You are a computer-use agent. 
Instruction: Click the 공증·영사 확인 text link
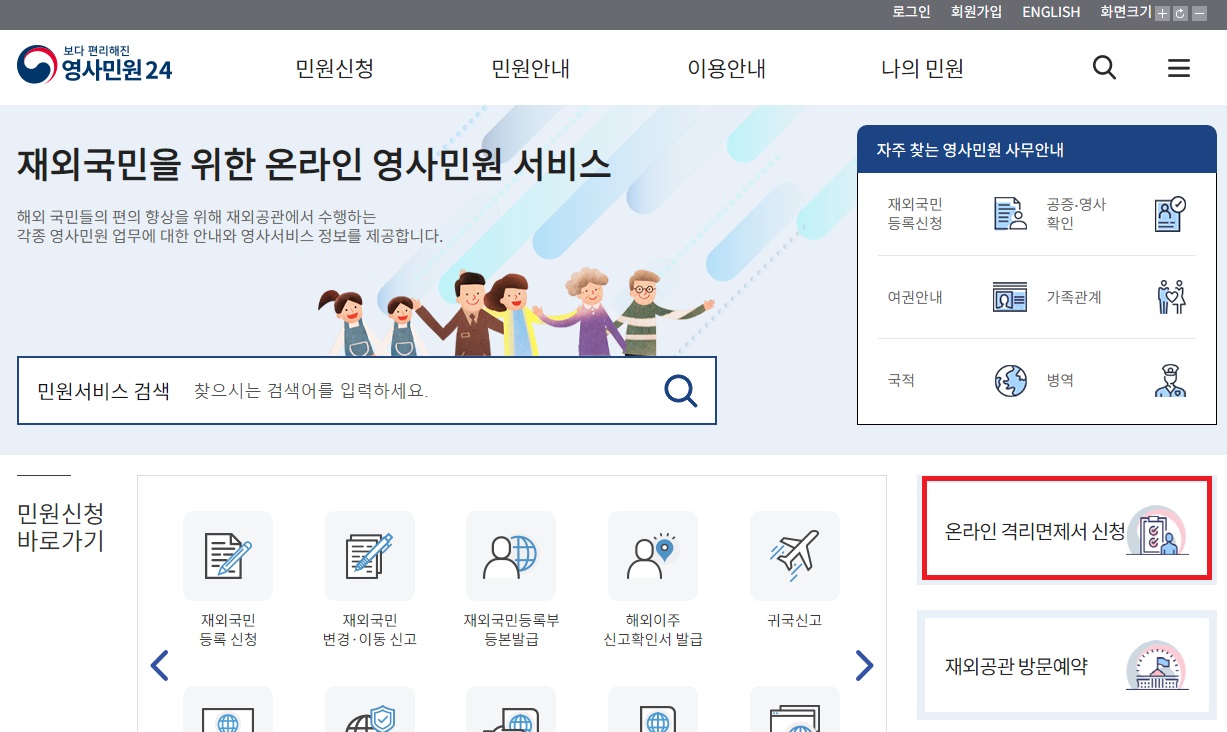1076,213
